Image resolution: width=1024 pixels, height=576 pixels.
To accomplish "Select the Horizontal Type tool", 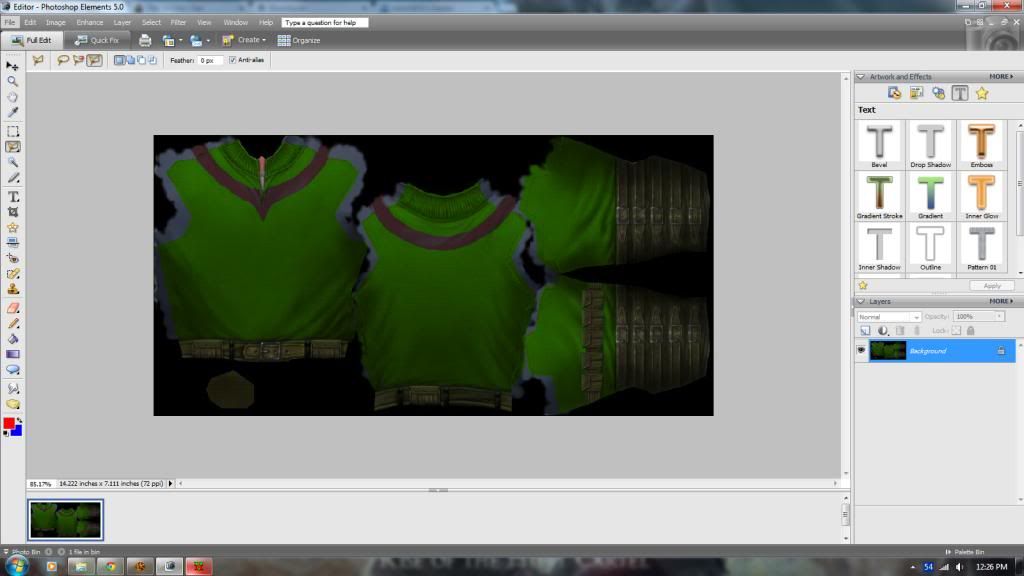I will tap(12, 197).
